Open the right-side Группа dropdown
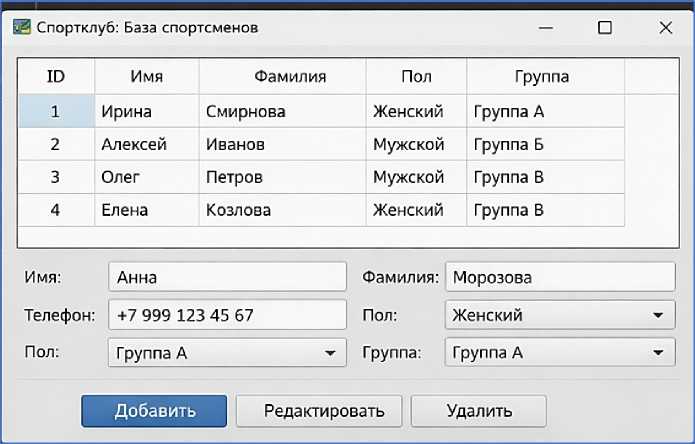Viewport: 695px width, 444px height. 560,353
